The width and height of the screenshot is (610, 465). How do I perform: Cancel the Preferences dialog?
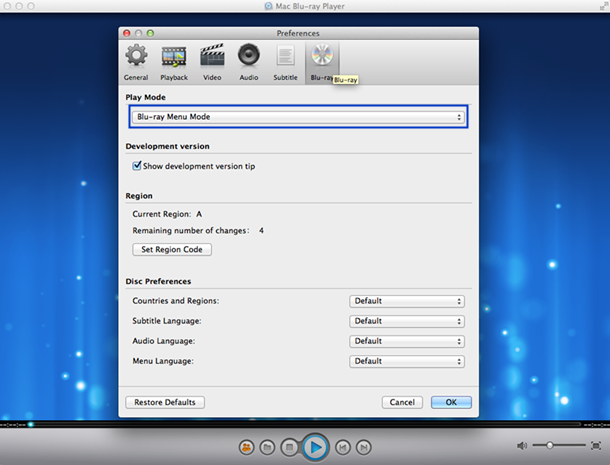point(402,402)
